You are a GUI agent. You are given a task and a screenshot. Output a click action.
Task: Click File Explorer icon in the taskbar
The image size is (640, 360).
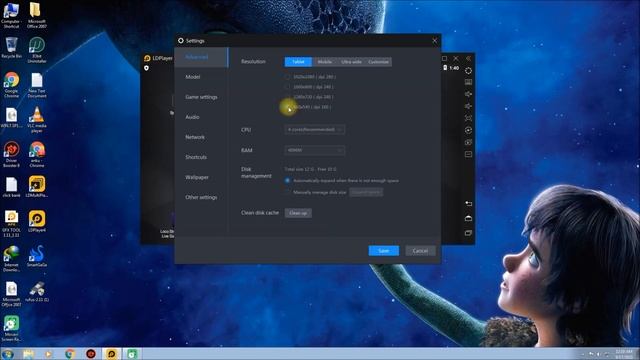point(28,353)
